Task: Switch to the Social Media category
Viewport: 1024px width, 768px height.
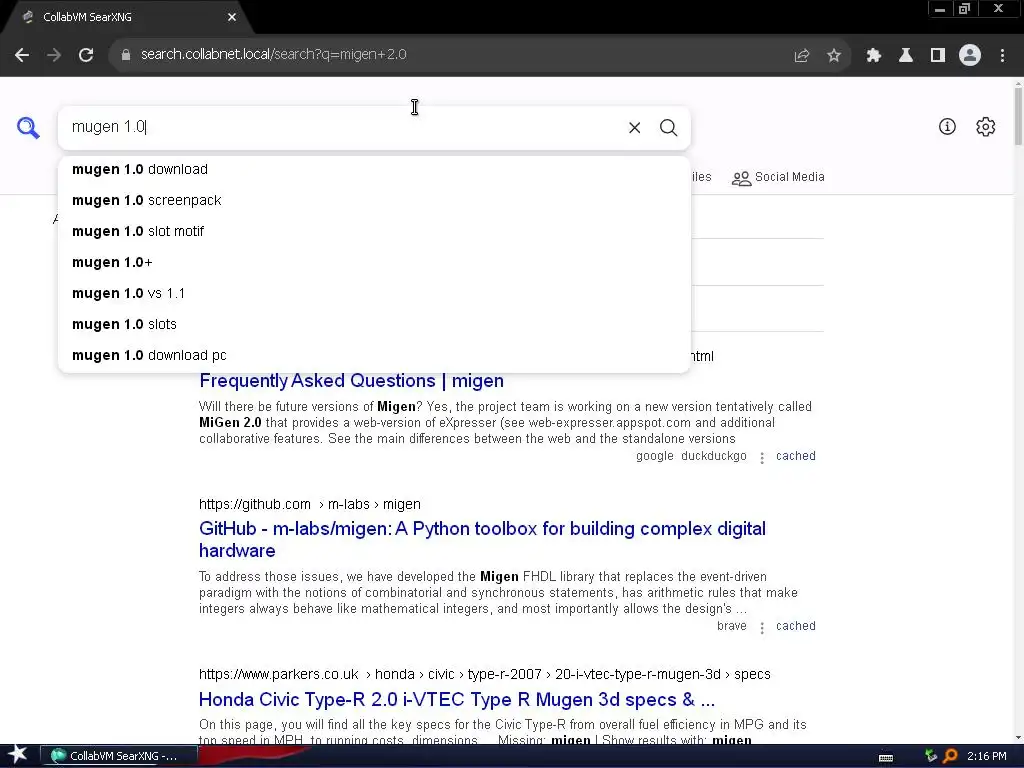Action: 778,178
